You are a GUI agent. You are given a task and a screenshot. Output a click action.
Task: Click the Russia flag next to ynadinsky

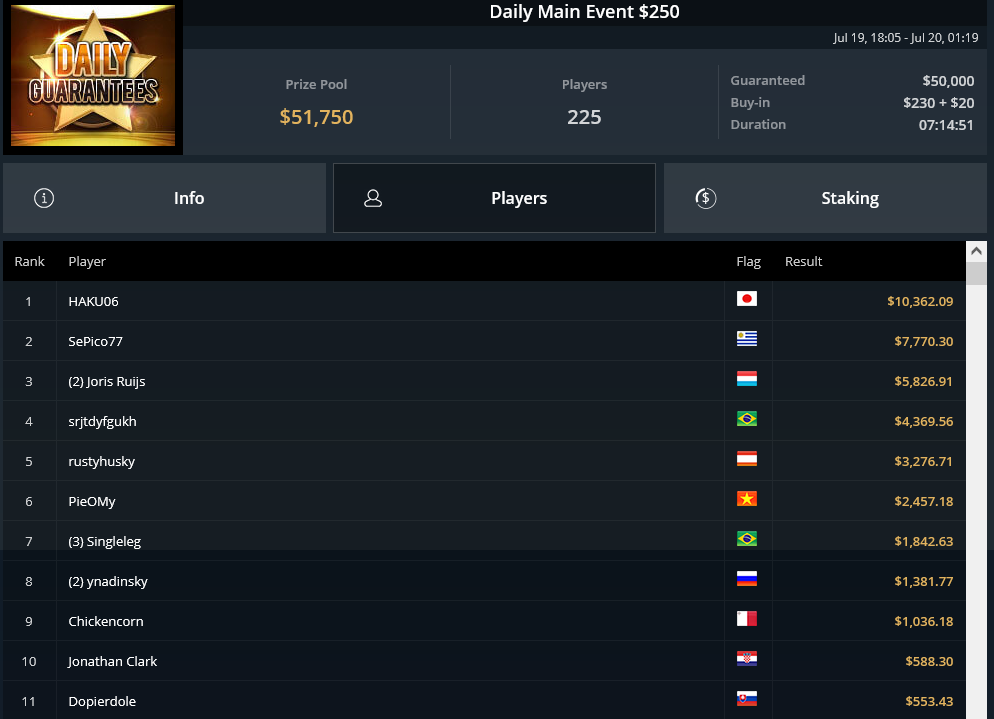point(747,578)
